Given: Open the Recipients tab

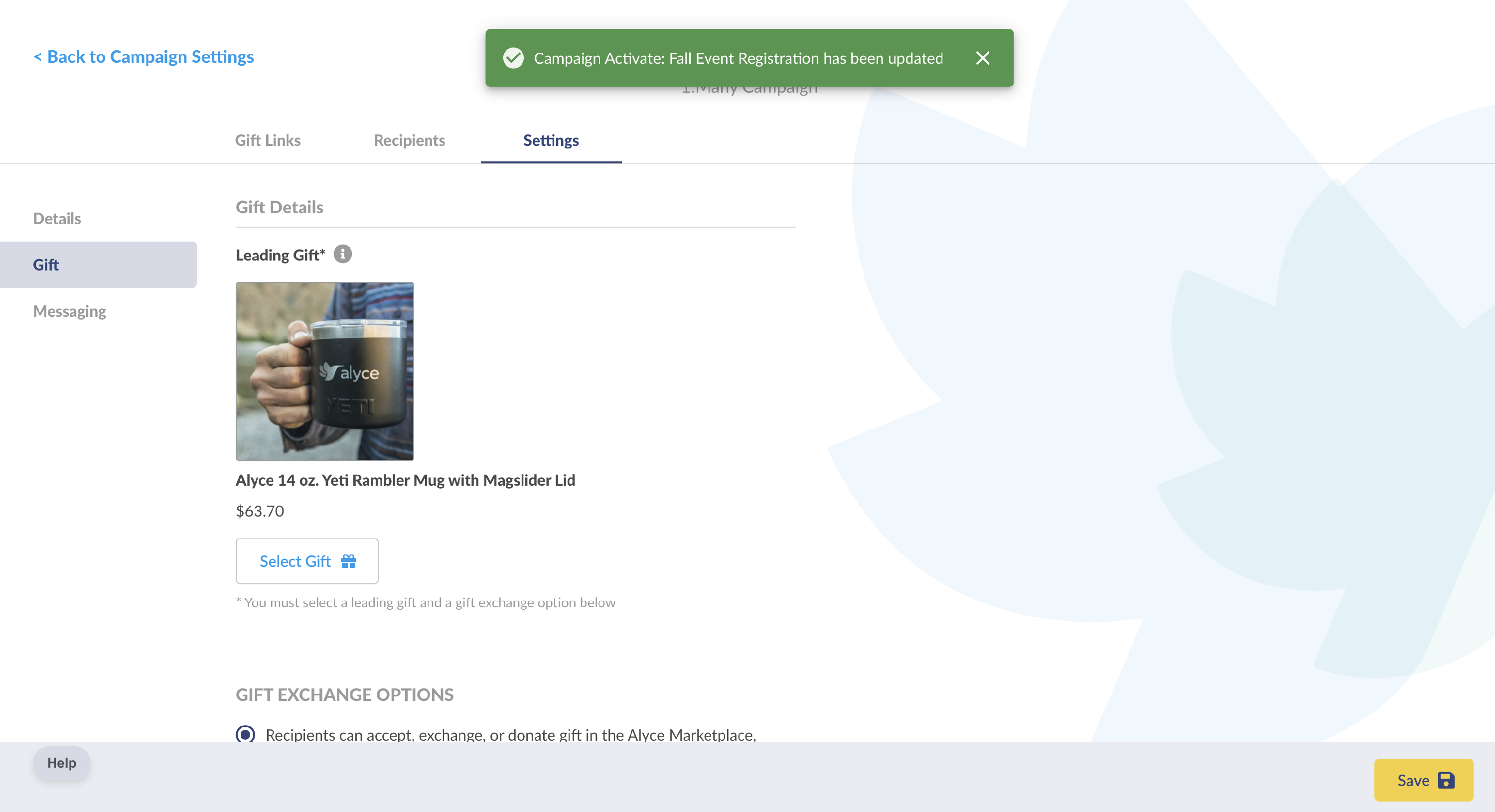Looking at the screenshot, I should (409, 140).
